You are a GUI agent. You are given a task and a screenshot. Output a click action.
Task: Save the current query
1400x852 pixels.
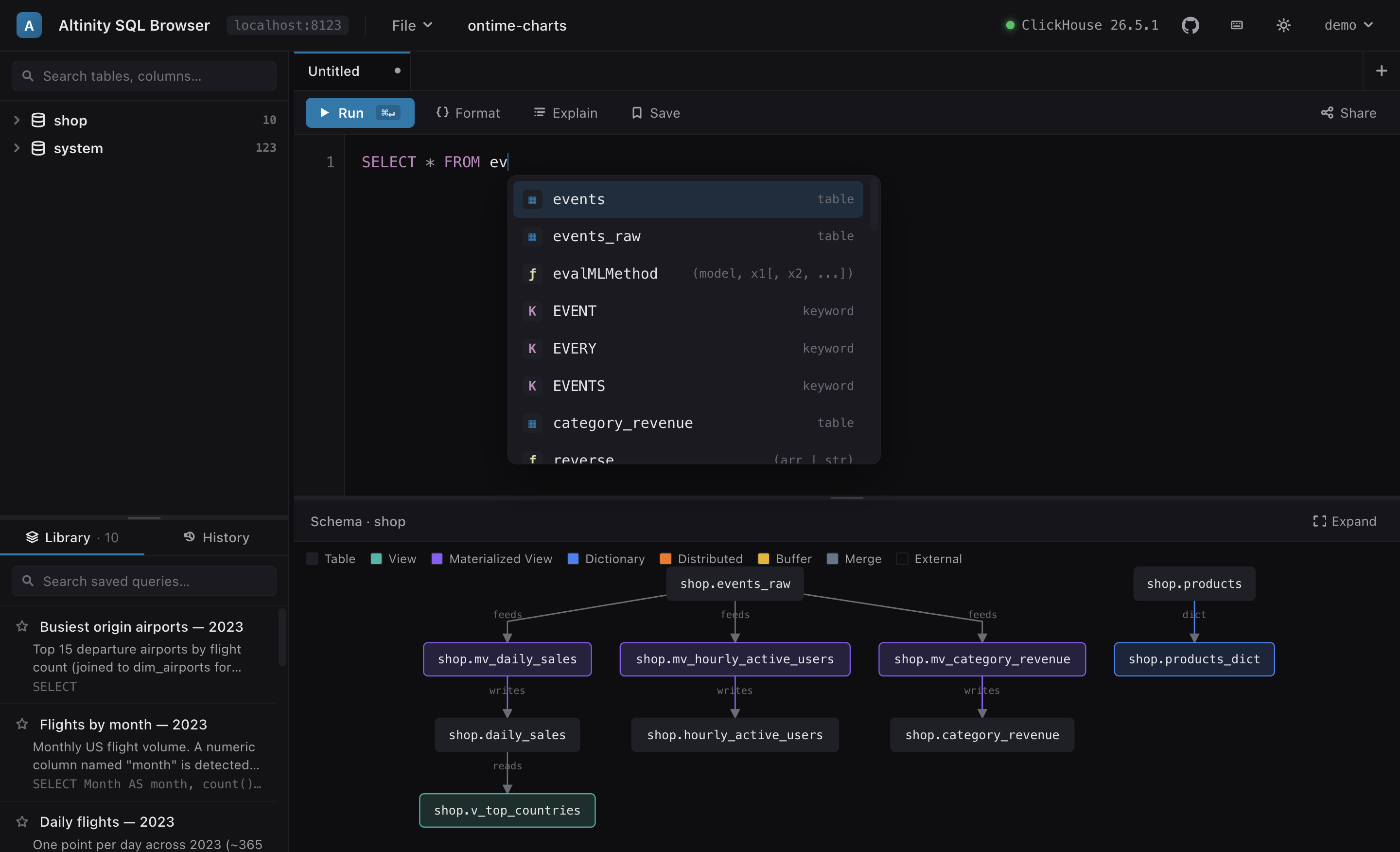[x=656, y=112]
